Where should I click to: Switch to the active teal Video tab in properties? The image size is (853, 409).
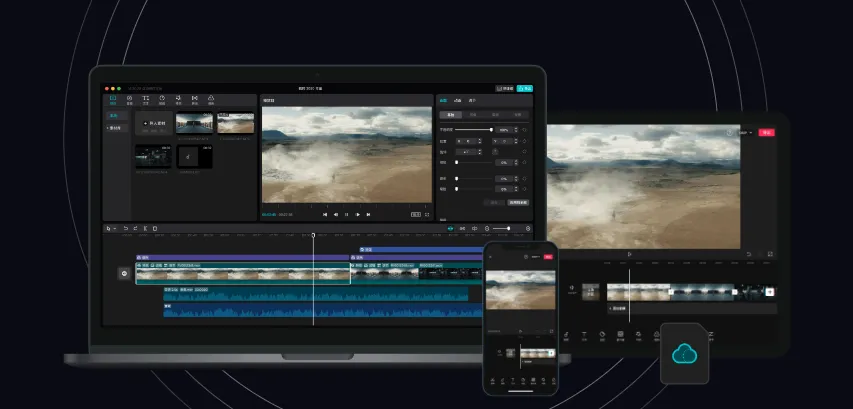pos(443,101)
